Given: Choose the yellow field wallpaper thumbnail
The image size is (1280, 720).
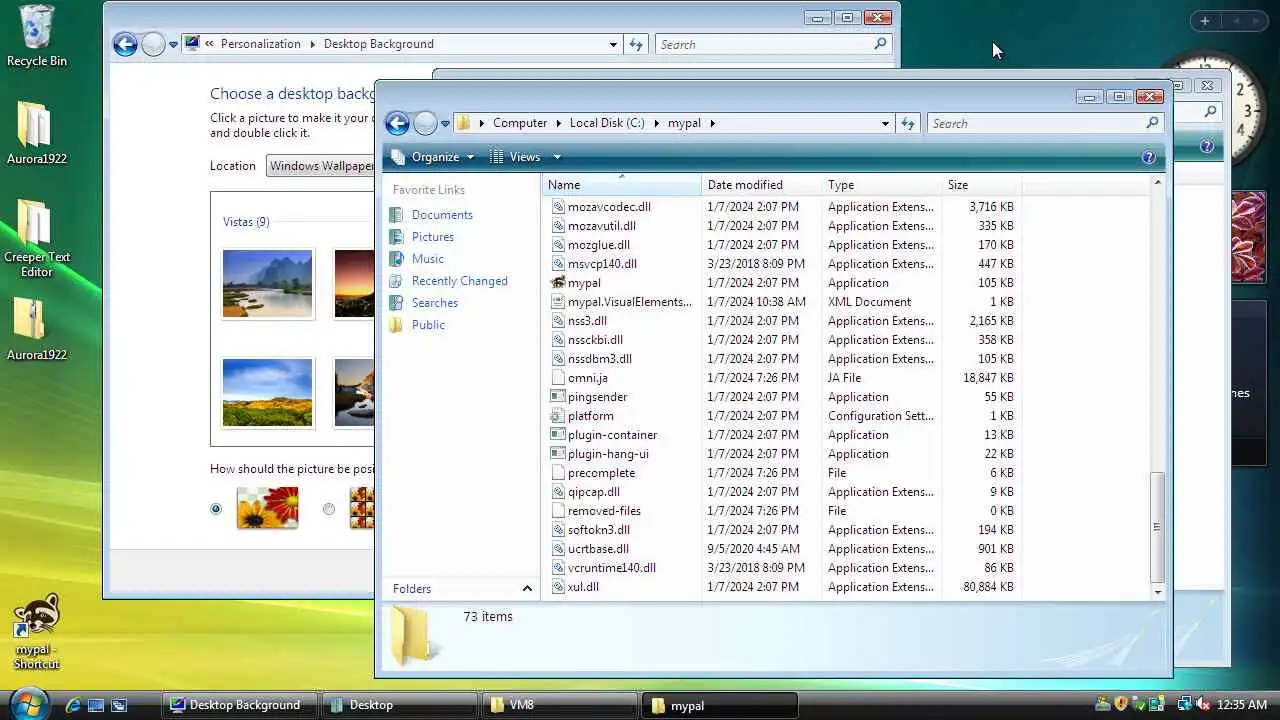Looking at the screenshot, I should 267,393.
